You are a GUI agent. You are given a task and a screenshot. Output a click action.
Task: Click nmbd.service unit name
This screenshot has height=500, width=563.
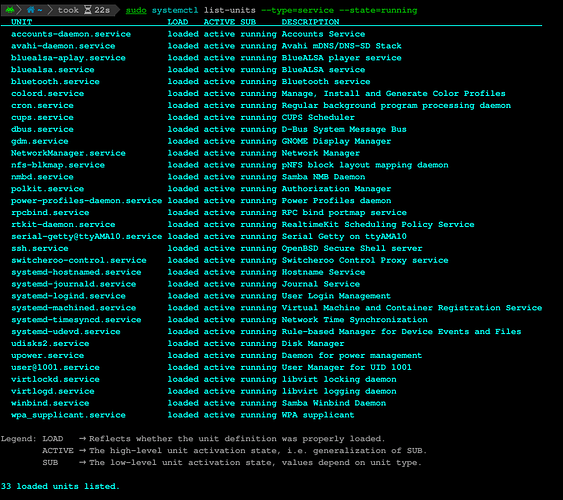tap(42, 177)
